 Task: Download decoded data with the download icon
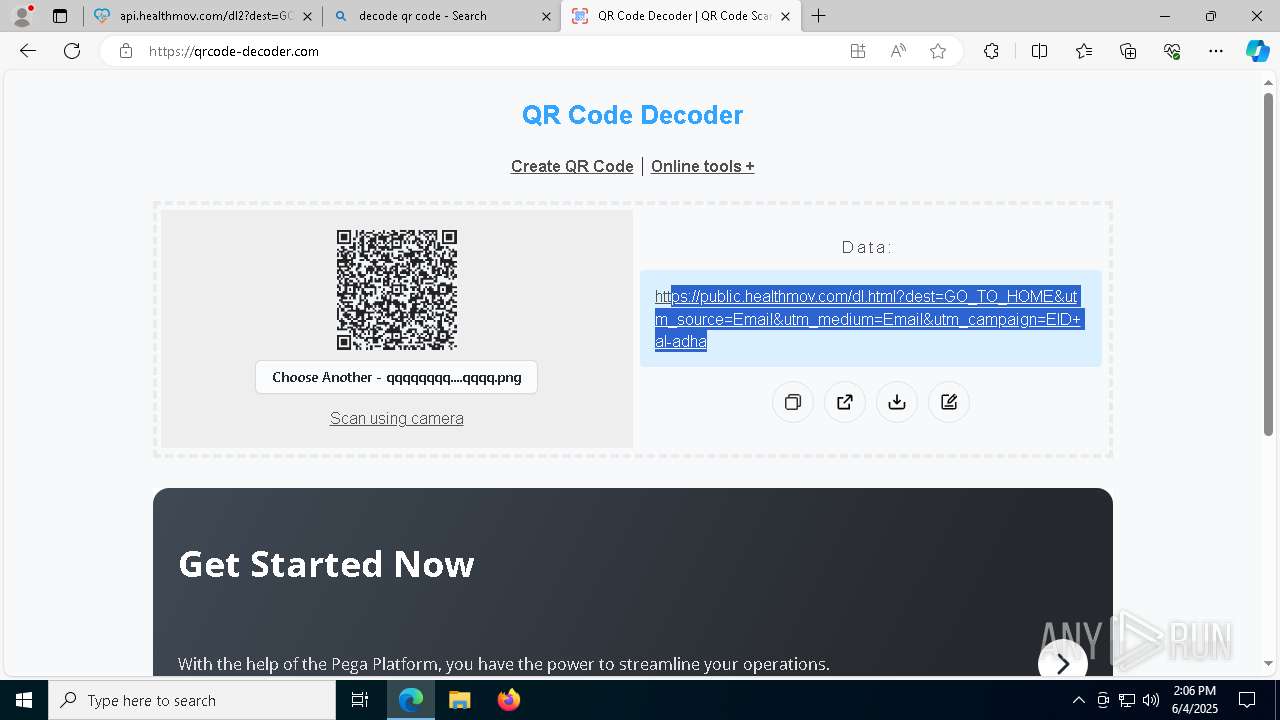[897, 402]
